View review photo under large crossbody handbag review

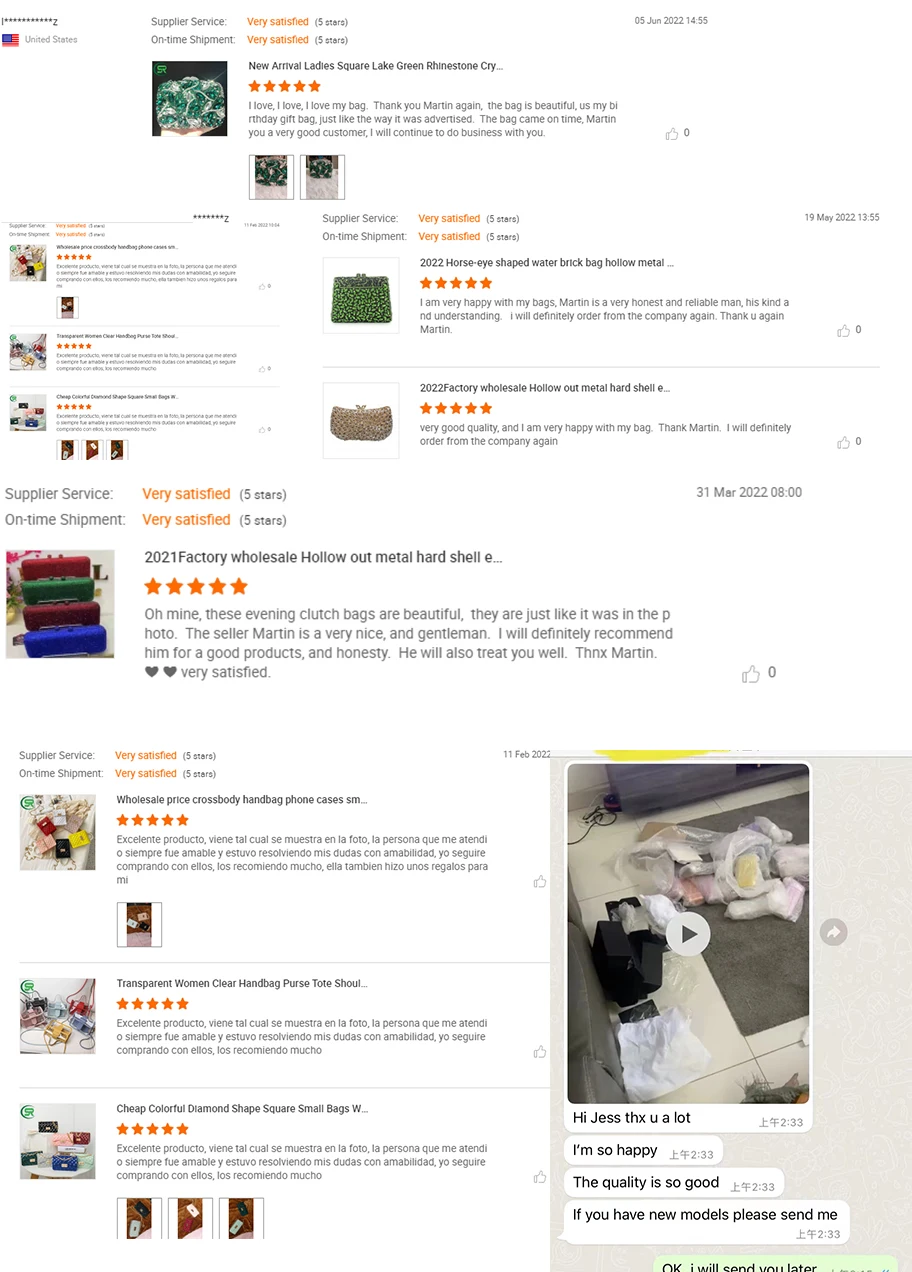(x=139, y=924)
